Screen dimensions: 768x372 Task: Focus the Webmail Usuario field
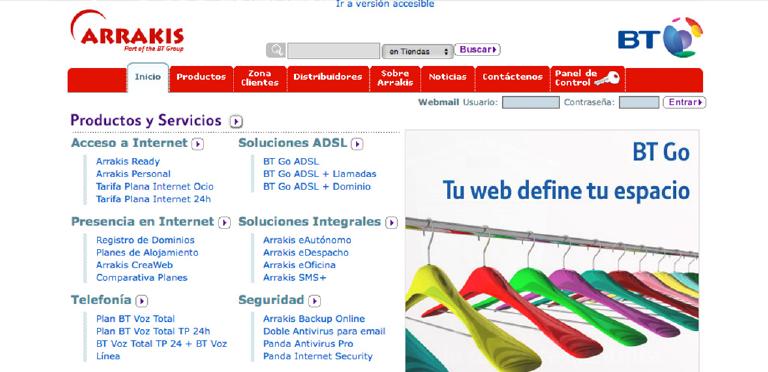point(530,103)
